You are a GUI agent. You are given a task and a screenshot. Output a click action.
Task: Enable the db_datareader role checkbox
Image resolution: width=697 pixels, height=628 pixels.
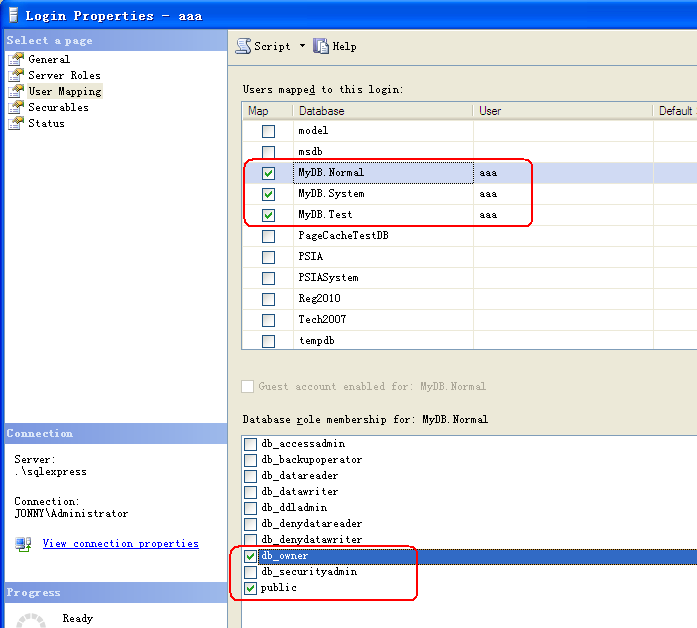(250, 476)
